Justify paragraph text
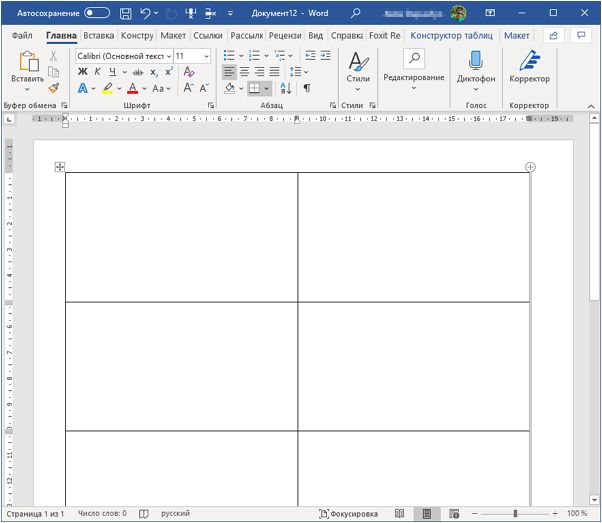This screenshot has width=602, height=523. click(275, 72)
